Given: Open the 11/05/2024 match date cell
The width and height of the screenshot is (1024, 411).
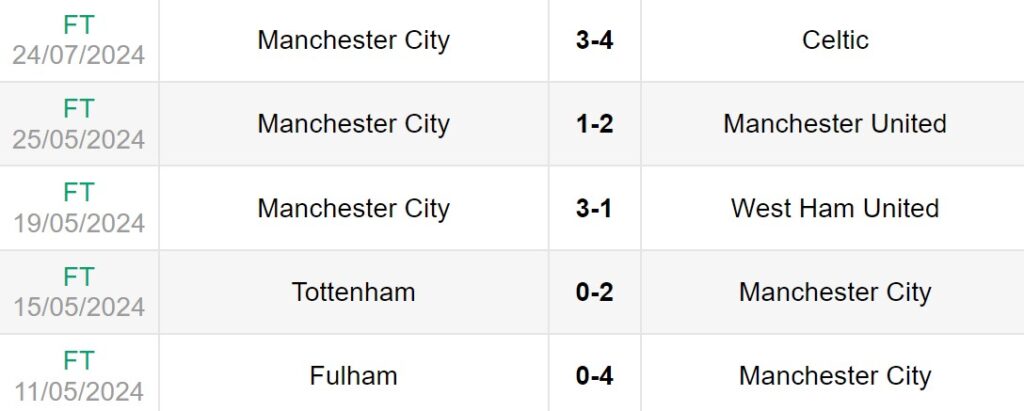Looking at the screenshot, I should click(78, 391).
